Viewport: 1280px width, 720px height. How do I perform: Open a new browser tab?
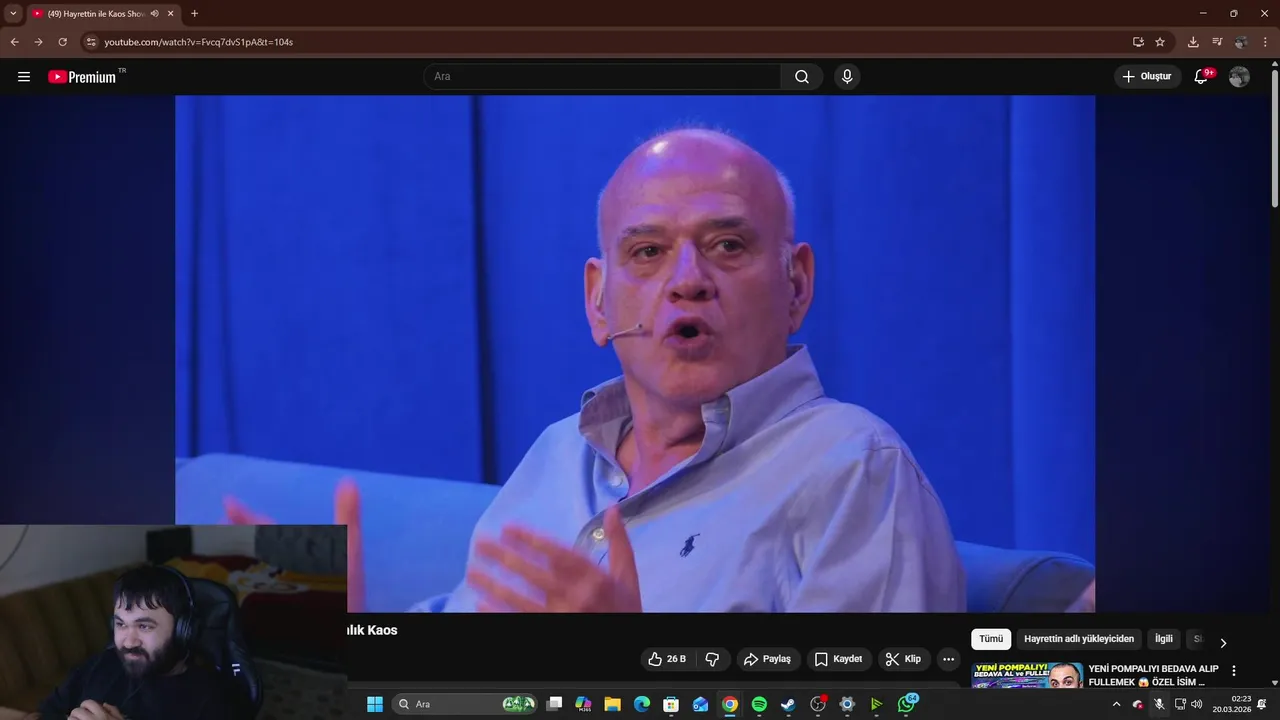pyautogui.click(x=194, y=14)
